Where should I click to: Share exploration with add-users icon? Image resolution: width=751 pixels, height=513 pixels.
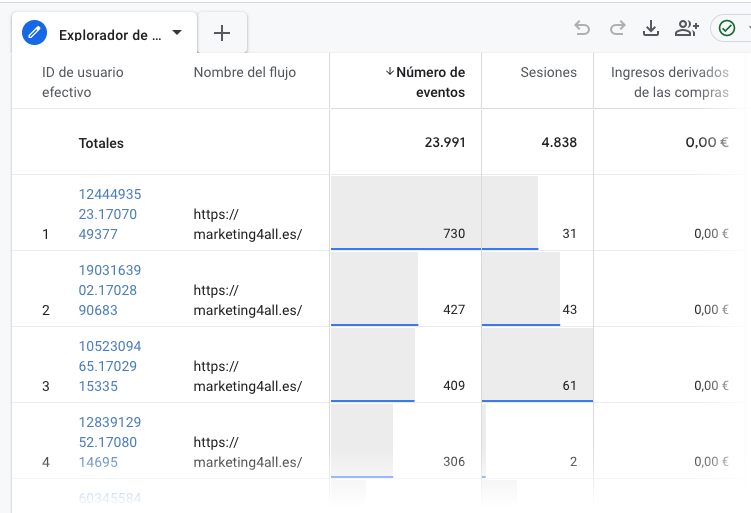[x=686, y=28]
